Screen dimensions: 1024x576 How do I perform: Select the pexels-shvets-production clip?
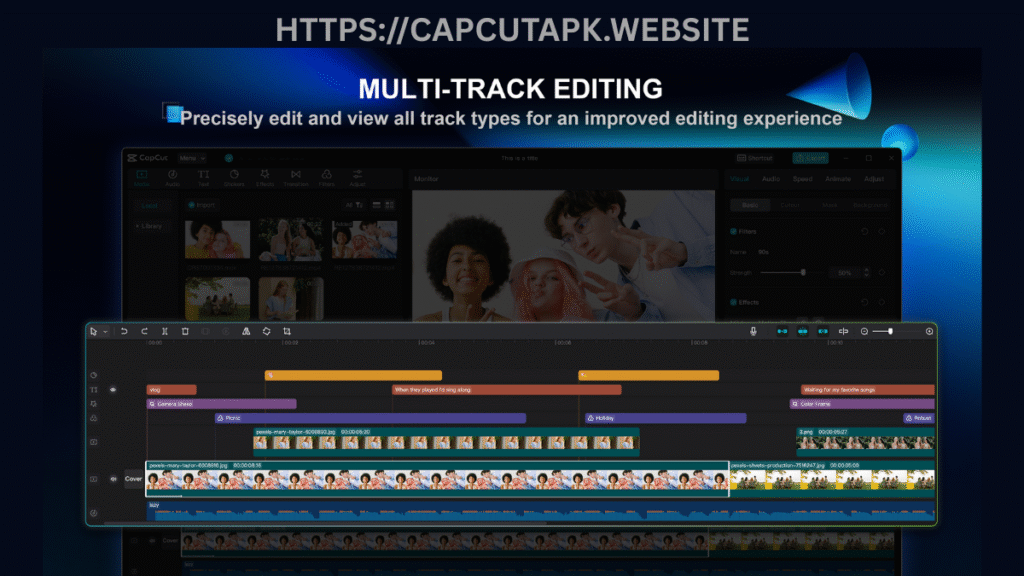(832, 479)
